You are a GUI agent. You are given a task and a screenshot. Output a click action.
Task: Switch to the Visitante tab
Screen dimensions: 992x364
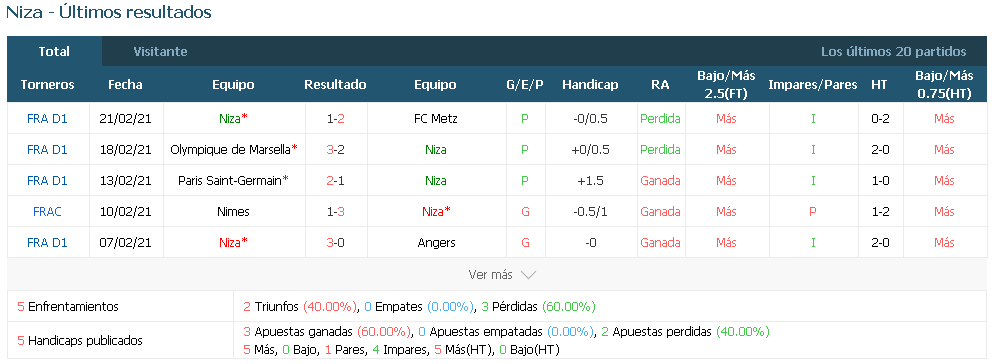click(x=160, y=52)
